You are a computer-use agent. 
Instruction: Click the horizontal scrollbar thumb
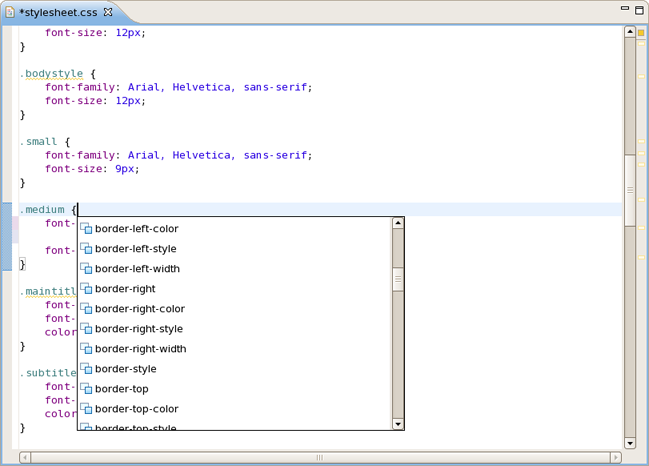(320, 457)
